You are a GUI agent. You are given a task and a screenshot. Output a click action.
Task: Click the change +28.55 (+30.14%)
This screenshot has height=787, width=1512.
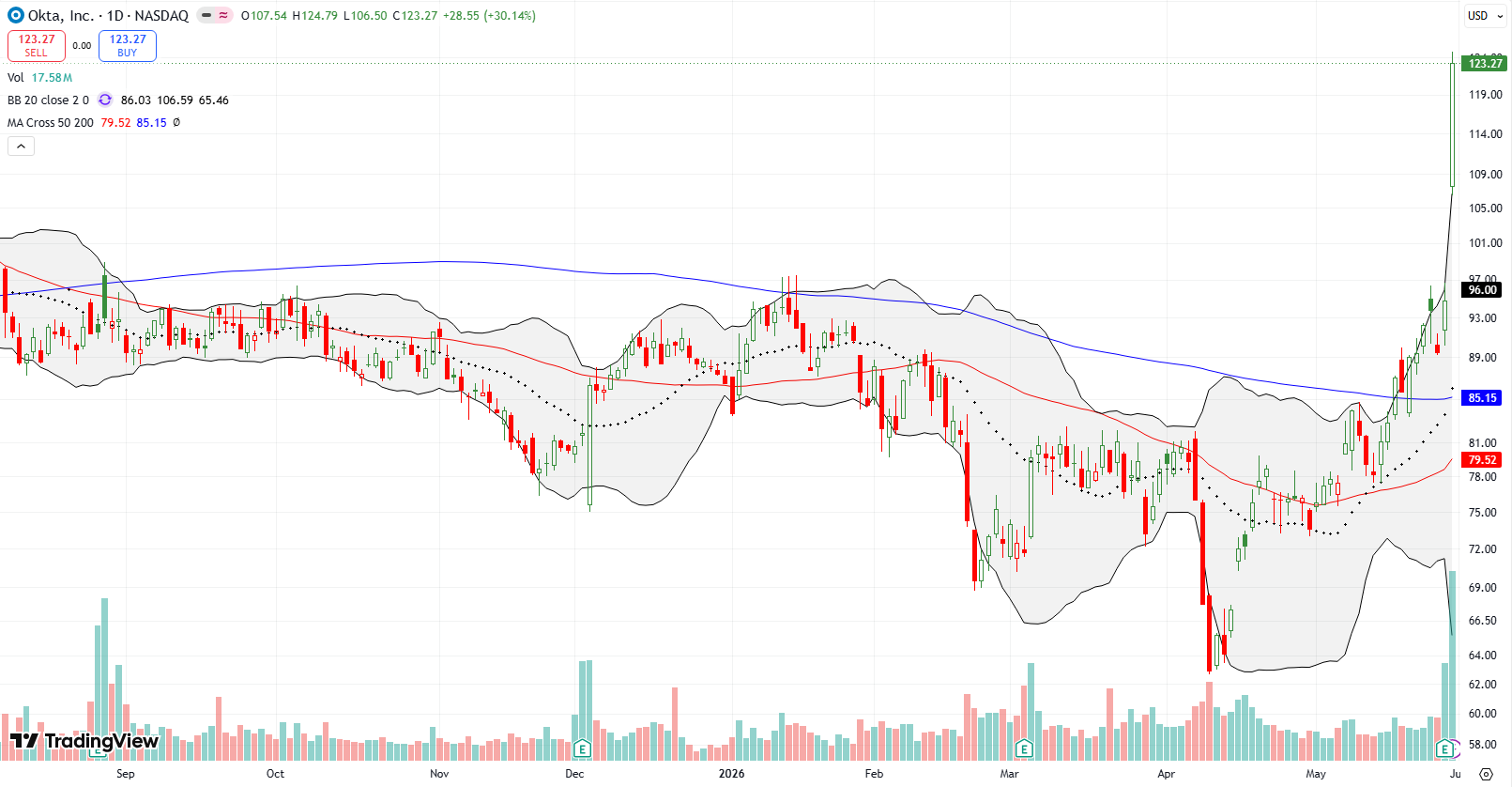(490, 15)
